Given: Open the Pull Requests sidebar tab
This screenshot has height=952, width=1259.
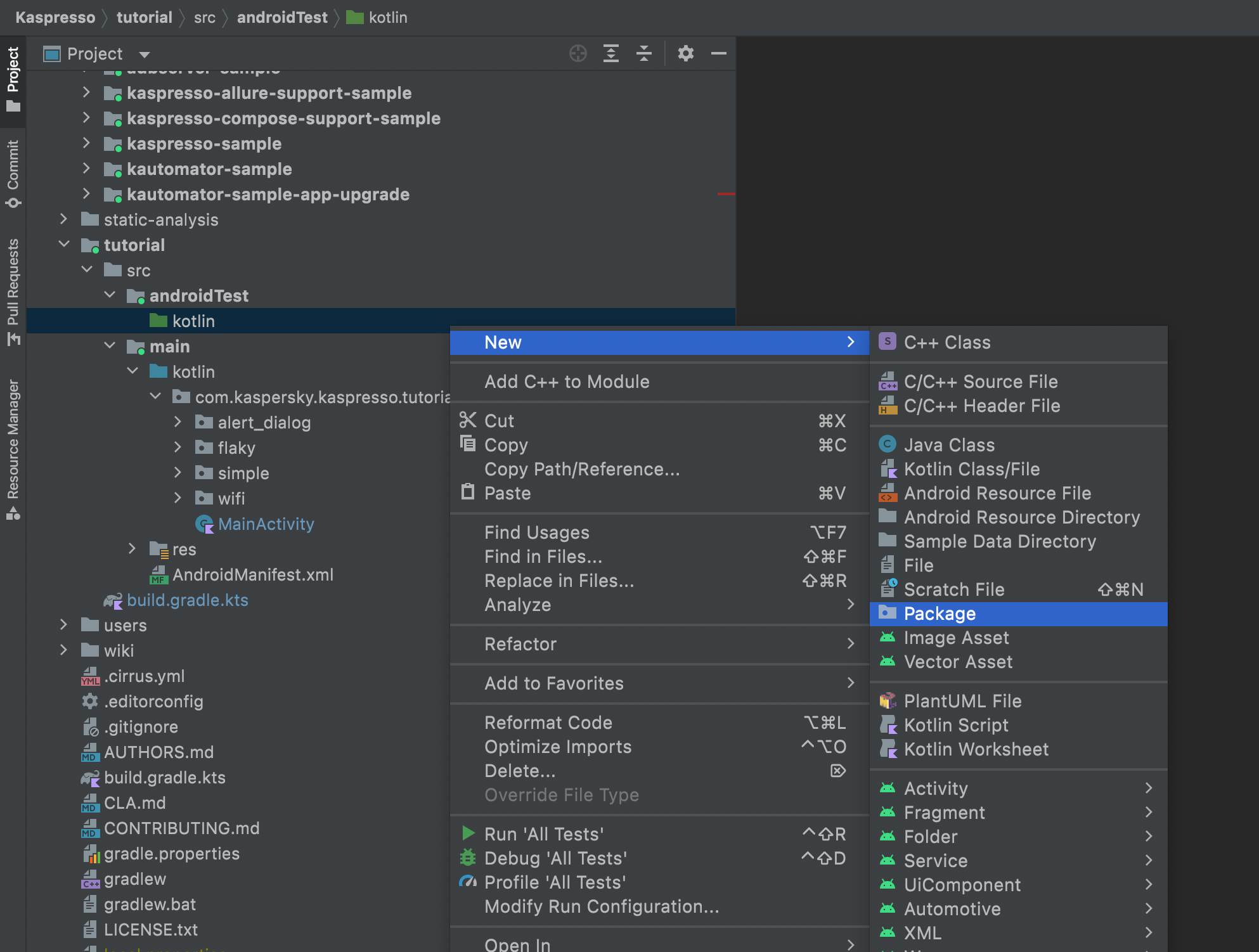Looking at the screenshot, I should coord(13,292).
